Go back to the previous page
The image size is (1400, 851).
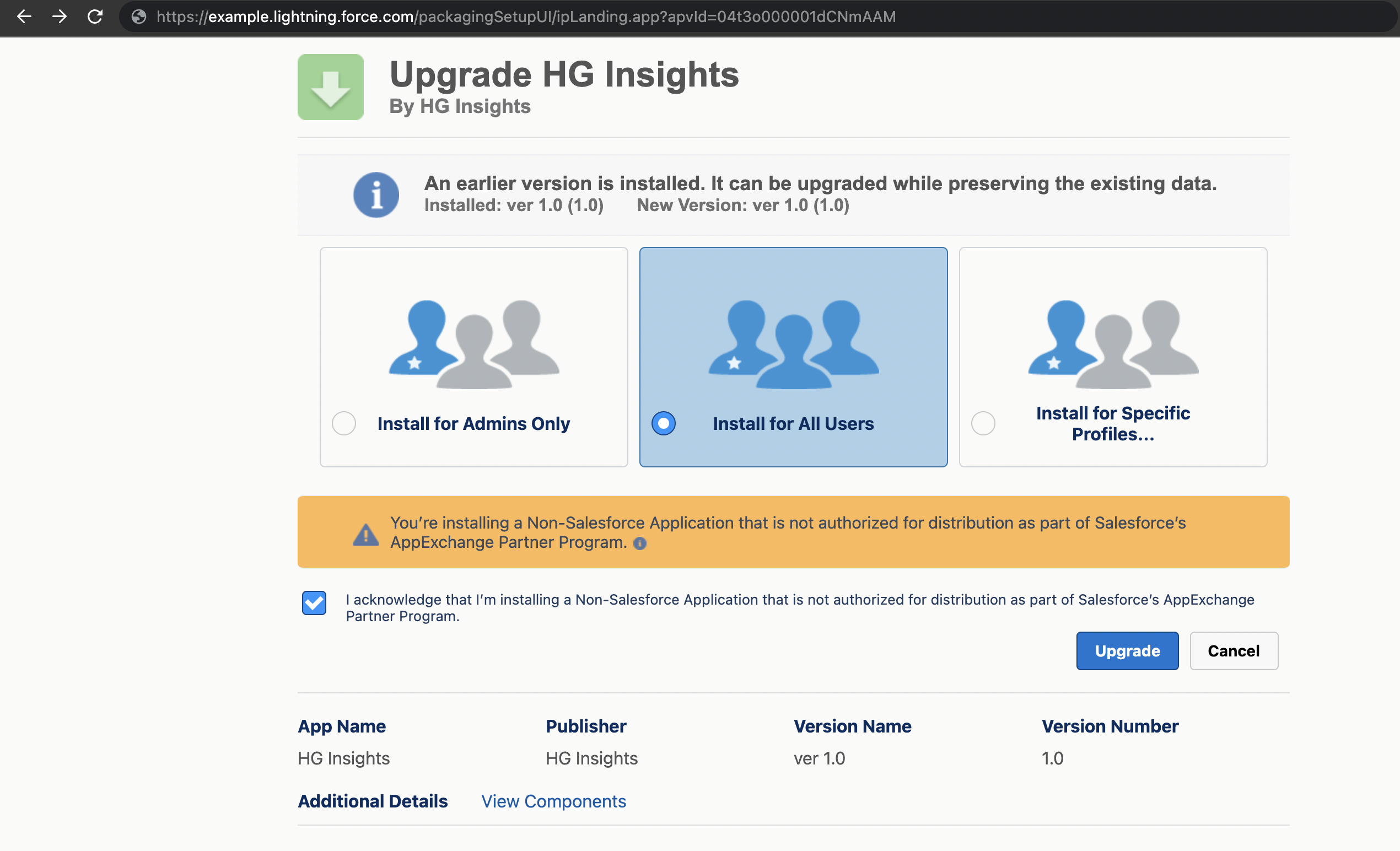24,17
